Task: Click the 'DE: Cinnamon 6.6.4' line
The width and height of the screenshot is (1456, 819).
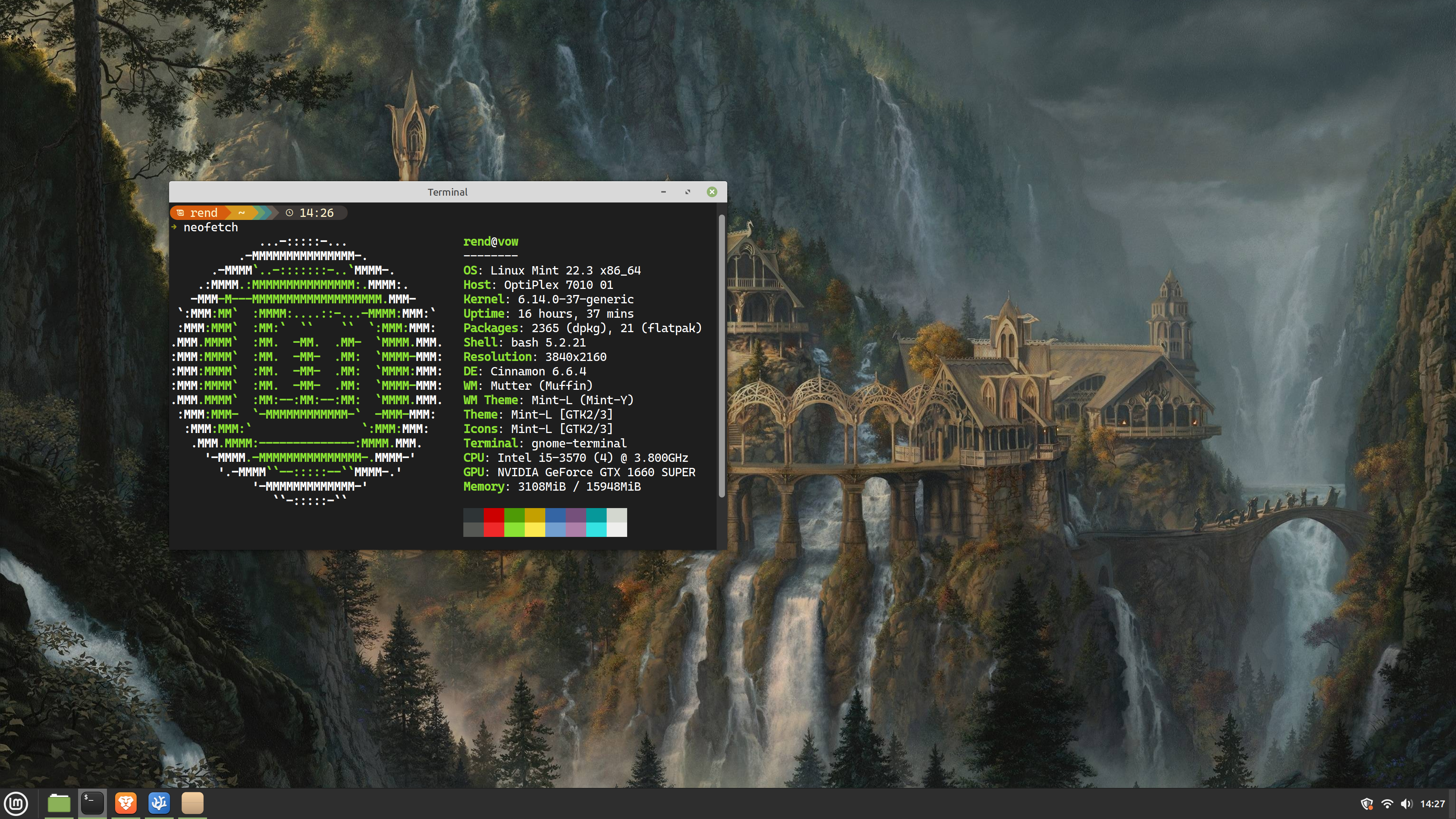Action: tap(524, 371)
